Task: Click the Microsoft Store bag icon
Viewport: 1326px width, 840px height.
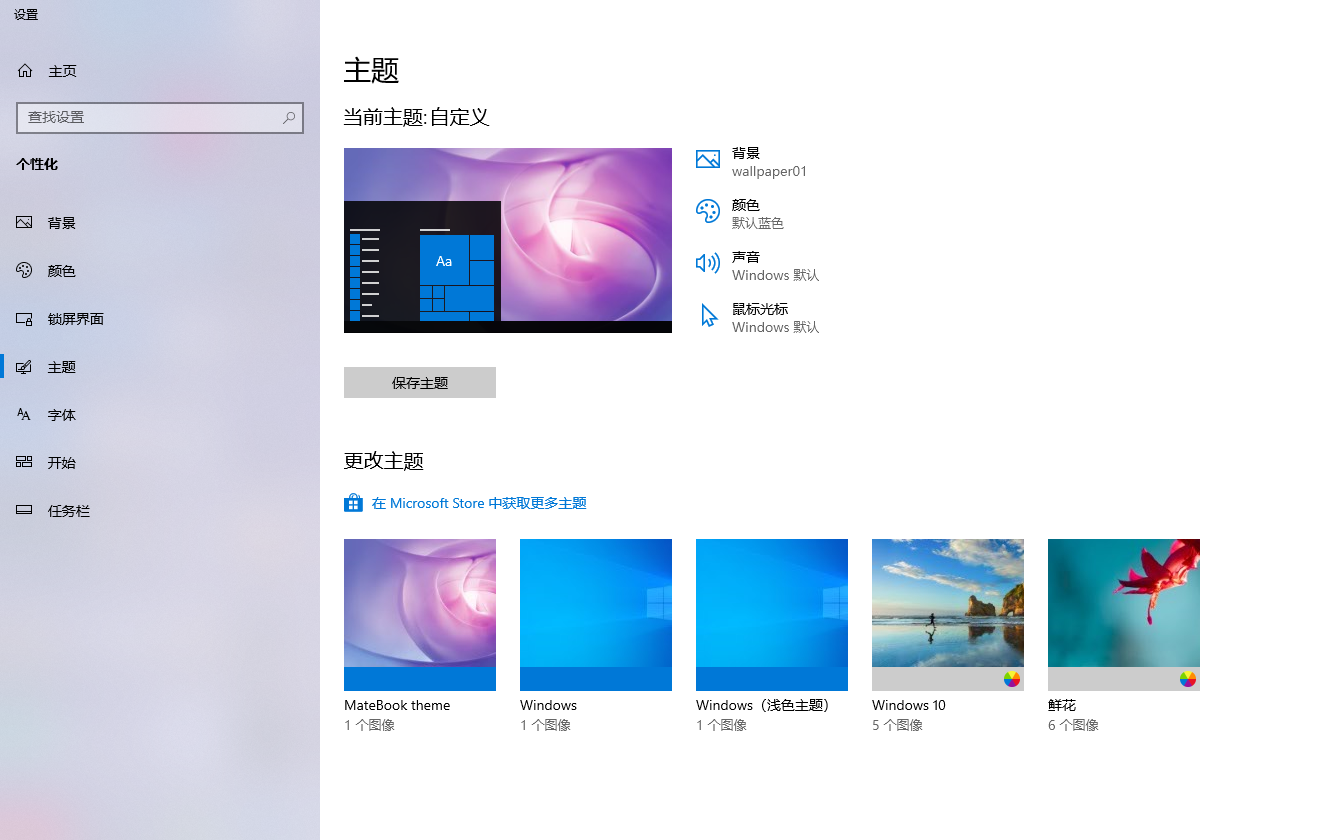Action: point(353,503)
